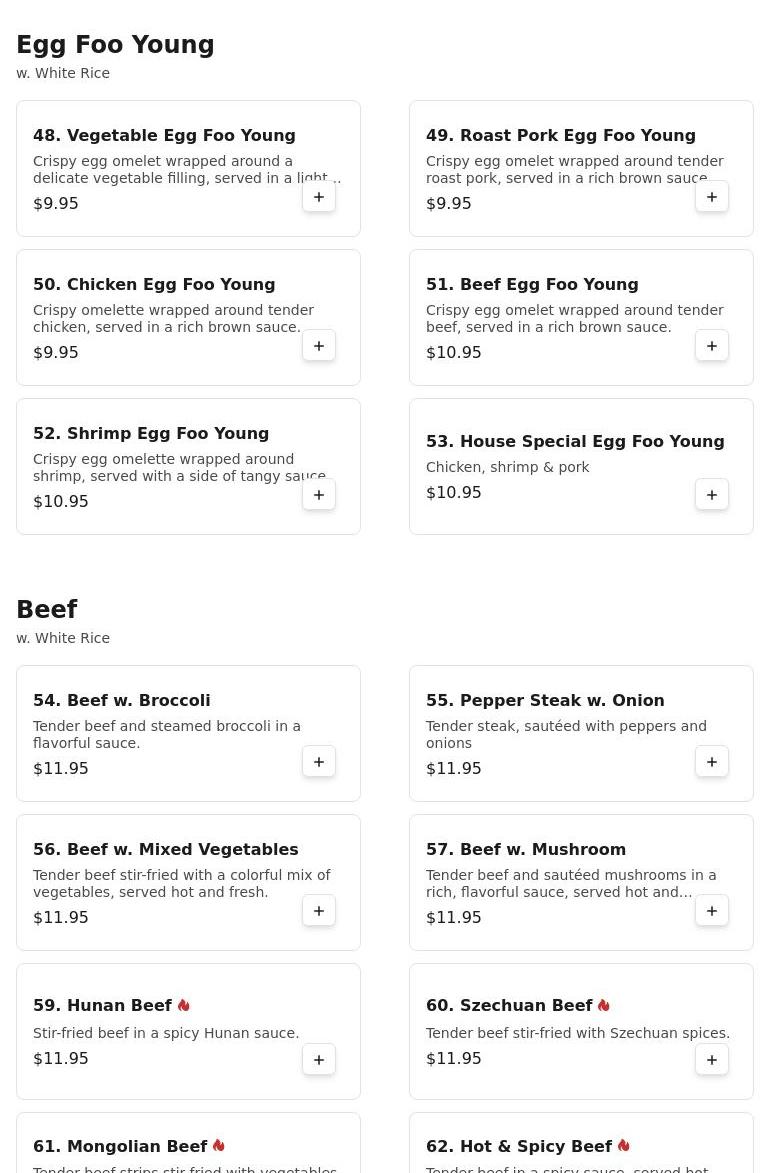Add Beef w. Mixed Vegetables plus icon
Viewport: 770px width, 1173px height.
pyautogui.click(x=319, y=910)
